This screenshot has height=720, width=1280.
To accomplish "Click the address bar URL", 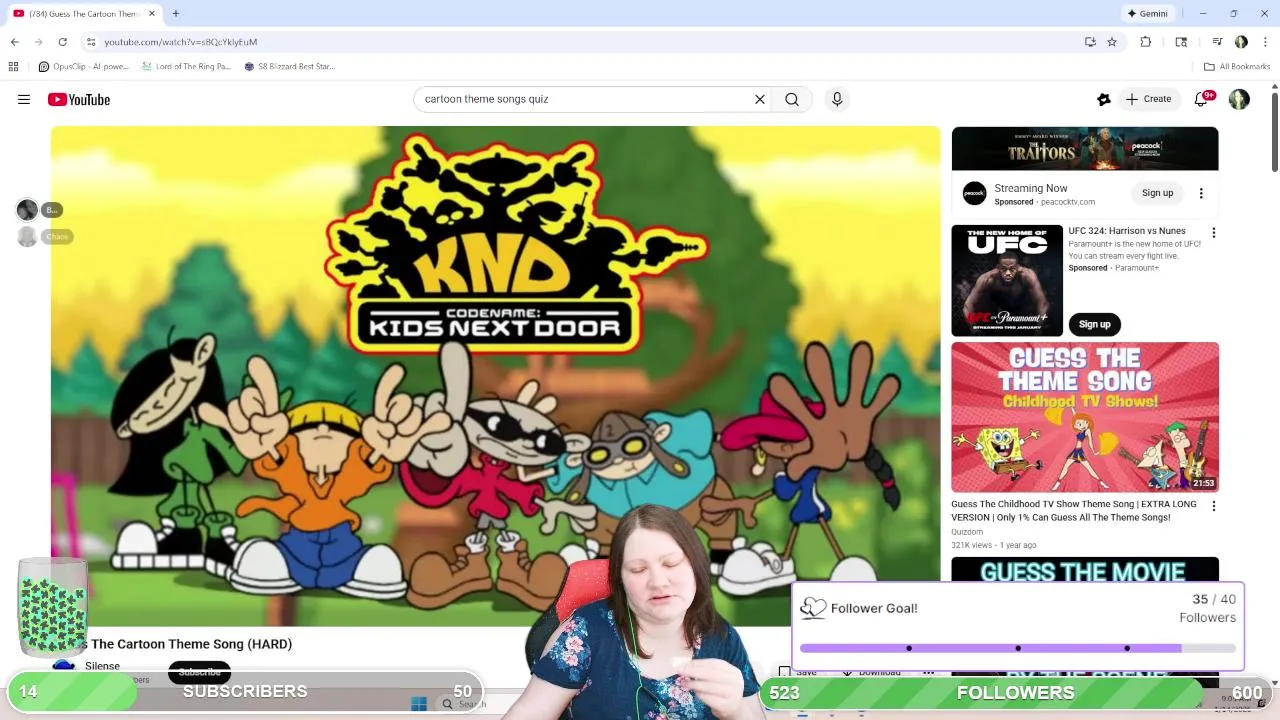I will pos(181,42).
